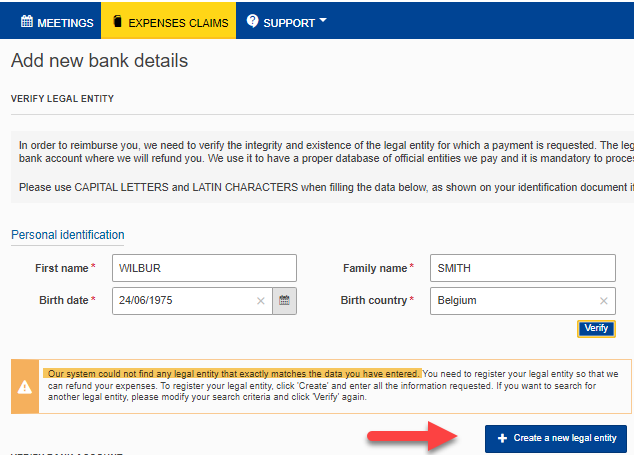Image resolution: width=634 pixels, height=455 pixels.
Task: Click the Support question mark icon
Action: click(252, 21)
